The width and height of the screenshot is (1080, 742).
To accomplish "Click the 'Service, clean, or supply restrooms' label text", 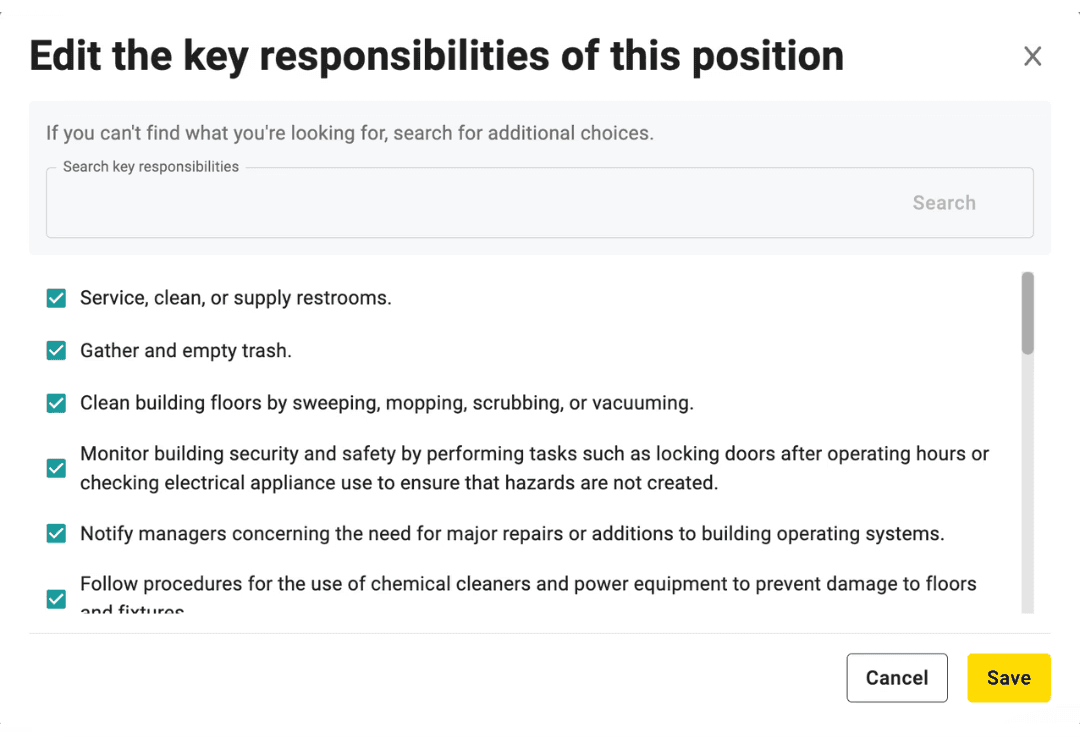I will coord(236,298).
